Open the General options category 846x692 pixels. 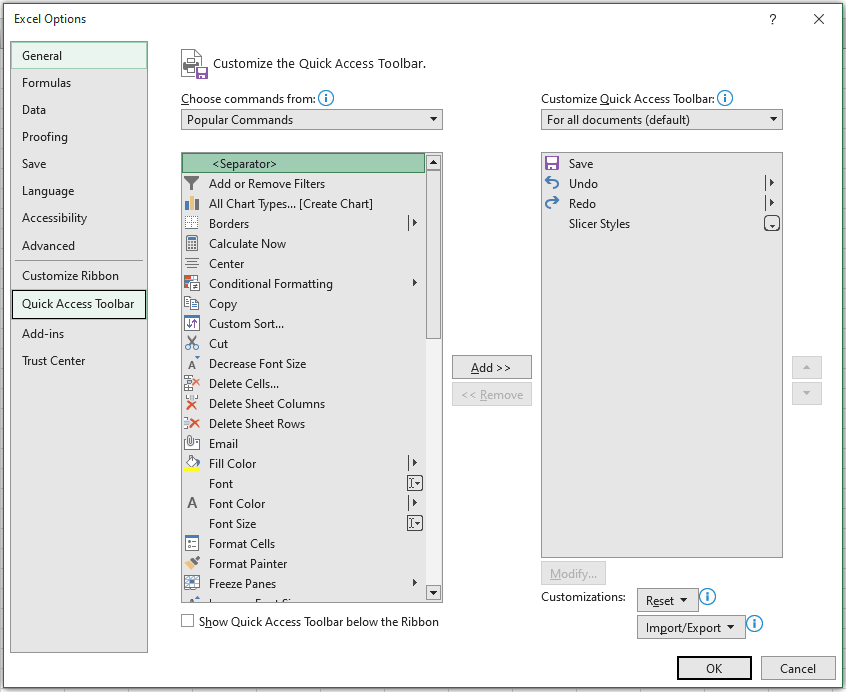pyautogui.click(x=79, y=56)
